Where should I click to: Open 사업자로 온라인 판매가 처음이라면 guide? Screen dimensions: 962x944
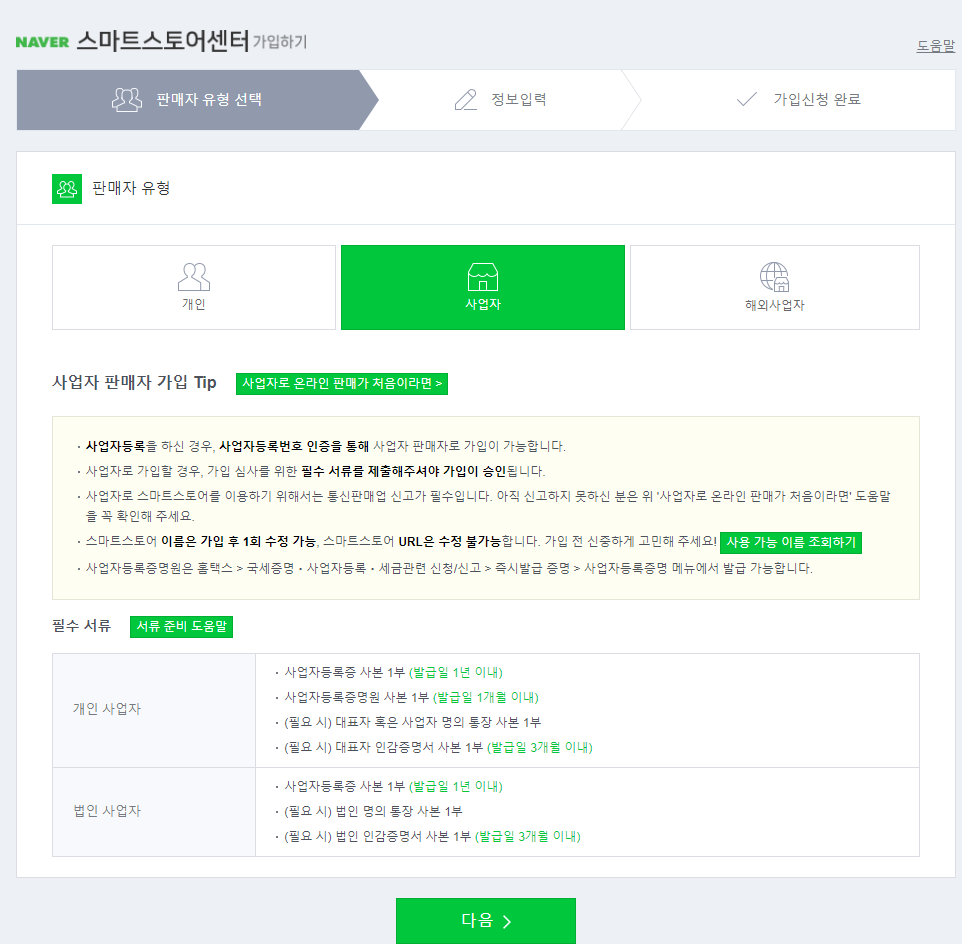tap(342, 384)
